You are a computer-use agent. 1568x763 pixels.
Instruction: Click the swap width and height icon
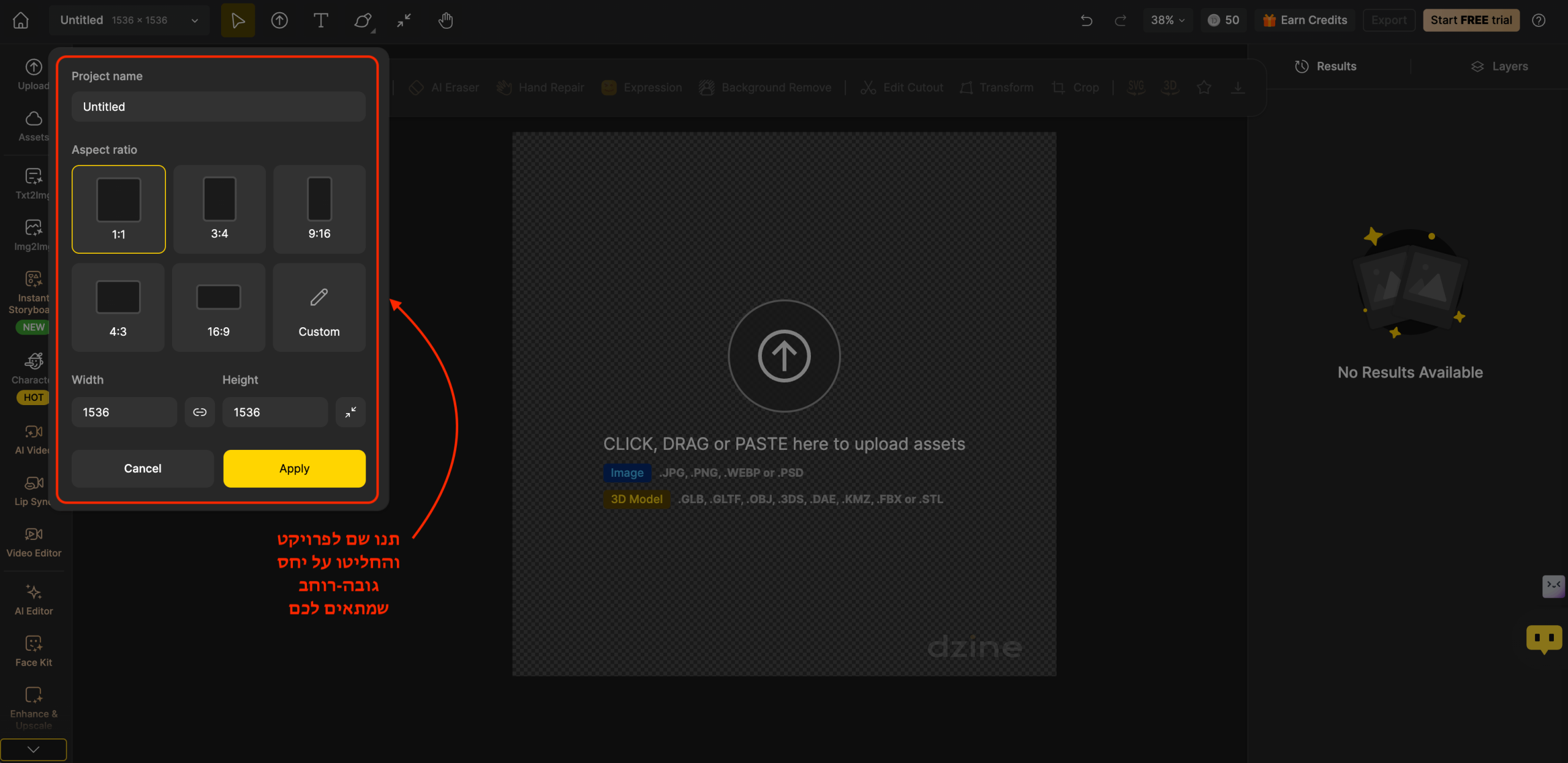[x=350, y=412]
